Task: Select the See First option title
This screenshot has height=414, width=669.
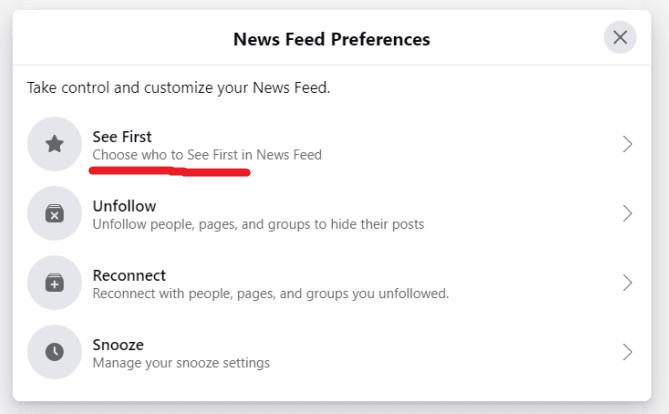Action: pyautogui.click(x=122, y=136)
